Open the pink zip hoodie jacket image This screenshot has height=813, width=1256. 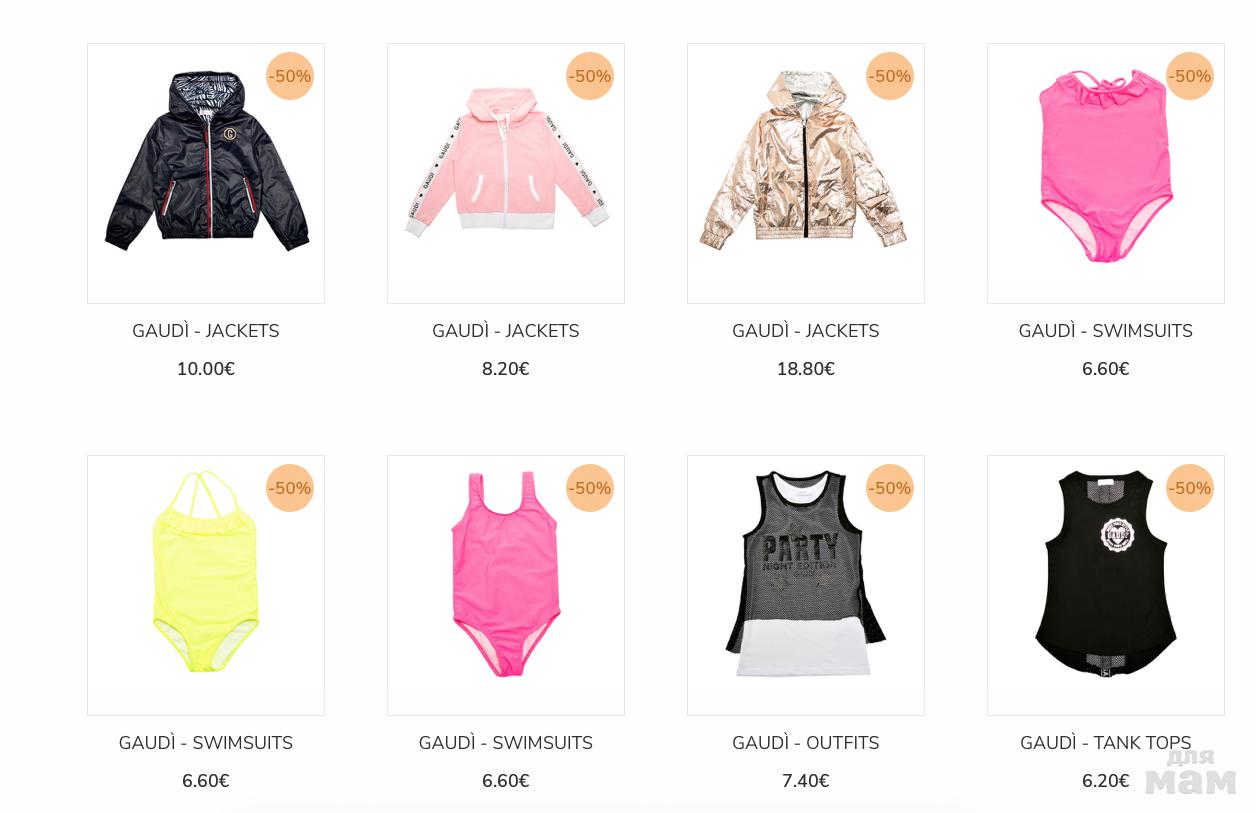click(x=506, y=173)
